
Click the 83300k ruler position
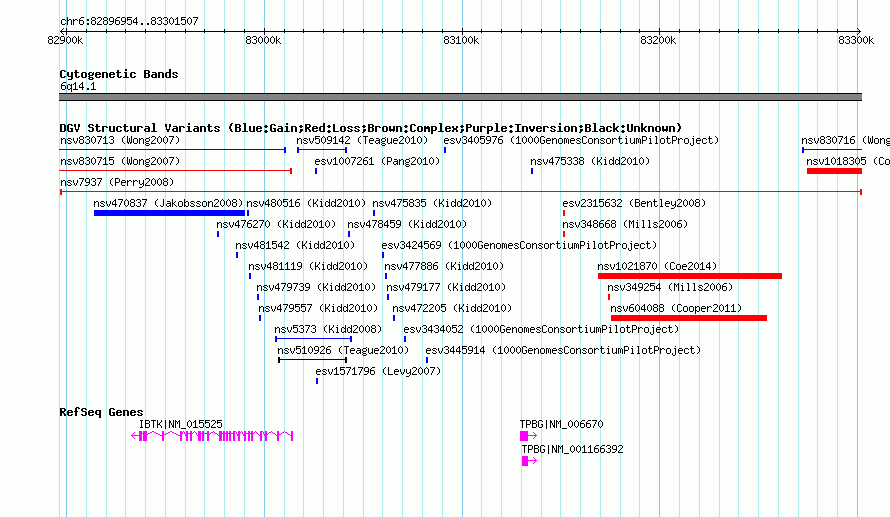click(856, 40)
